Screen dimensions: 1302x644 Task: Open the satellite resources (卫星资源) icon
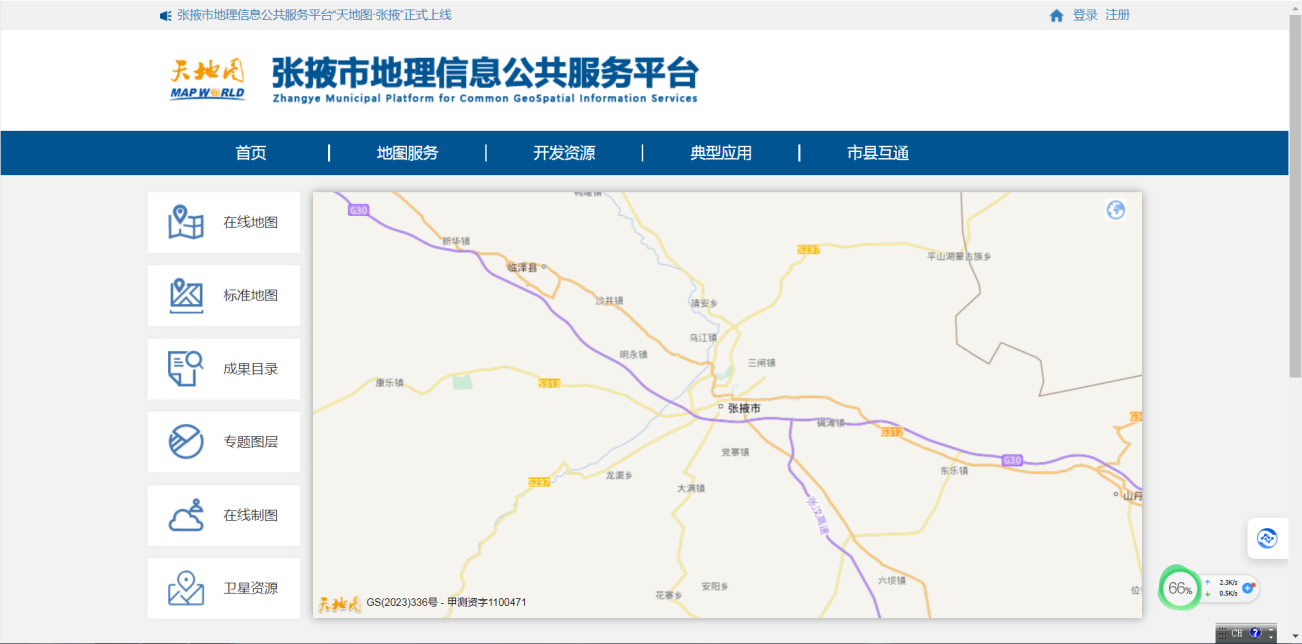click(x=186, y=588)
